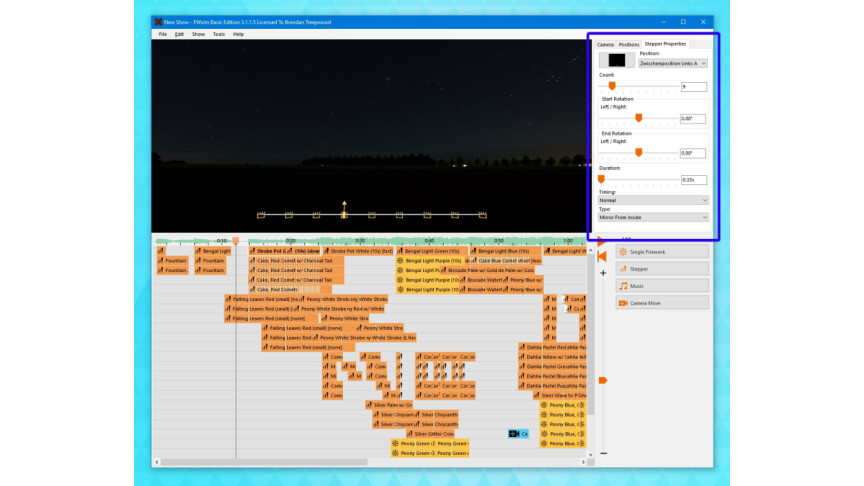Click timeline horizontal scrollbar left arrow
864x486 pixels.
[157, 462]
